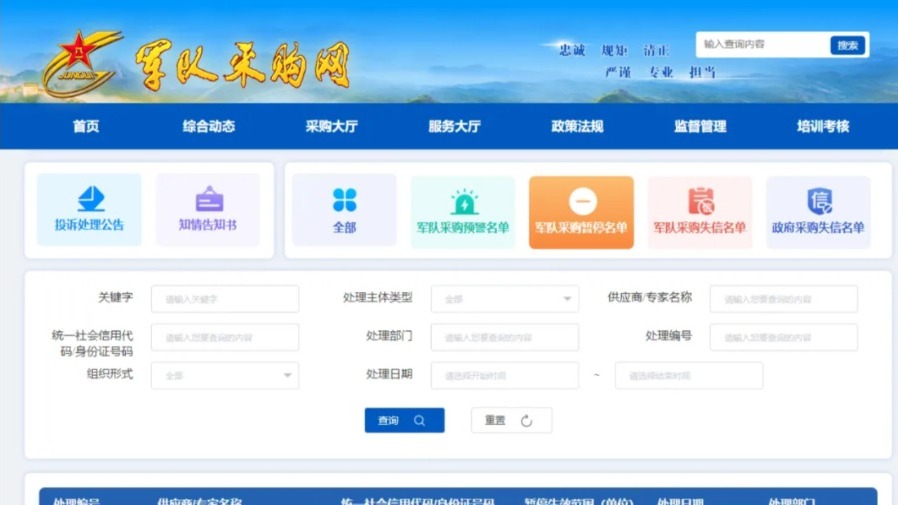Viewport: 898px width, 505px height.
Task: Open 政策法规 navigation item
Action: 577,127
